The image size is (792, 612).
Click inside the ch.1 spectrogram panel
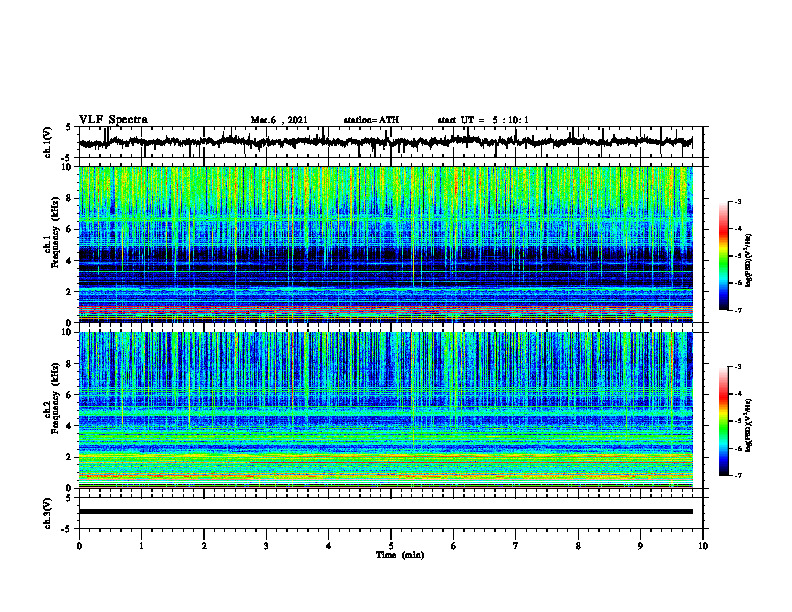(385, 244)
